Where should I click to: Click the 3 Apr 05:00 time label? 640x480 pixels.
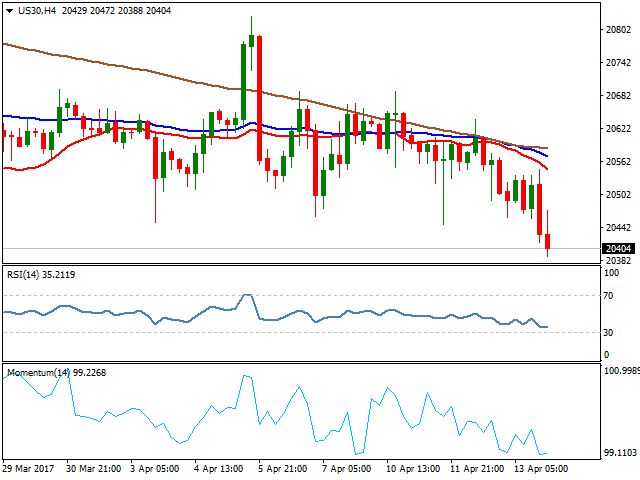click(x=155, y=469)
